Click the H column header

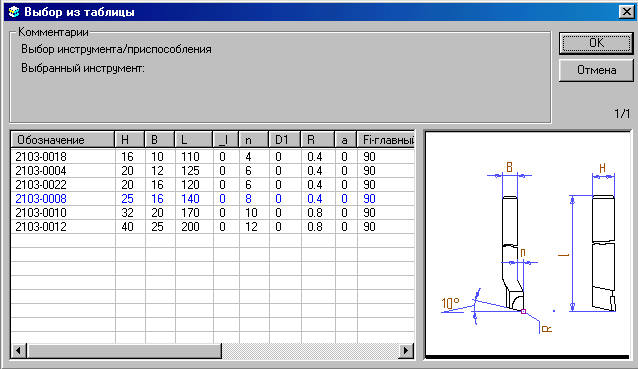click(130, 140)
